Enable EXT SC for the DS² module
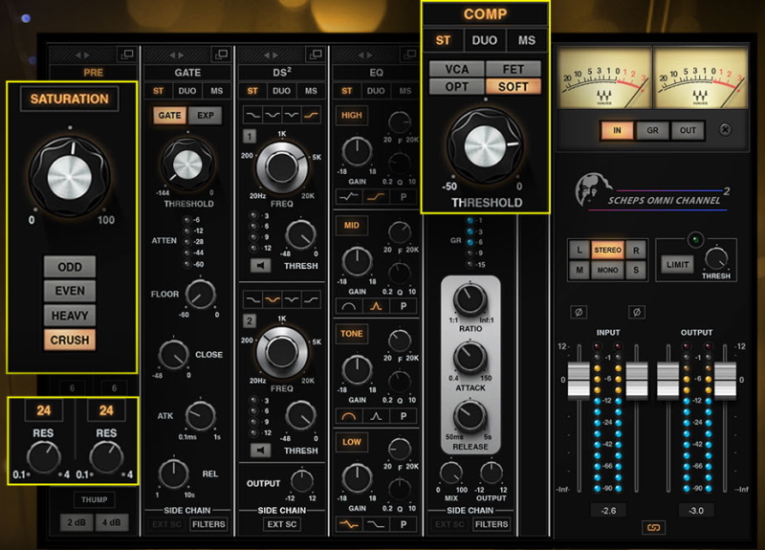The width and height of the screenshot is (765, 550). tap(282, 524)
